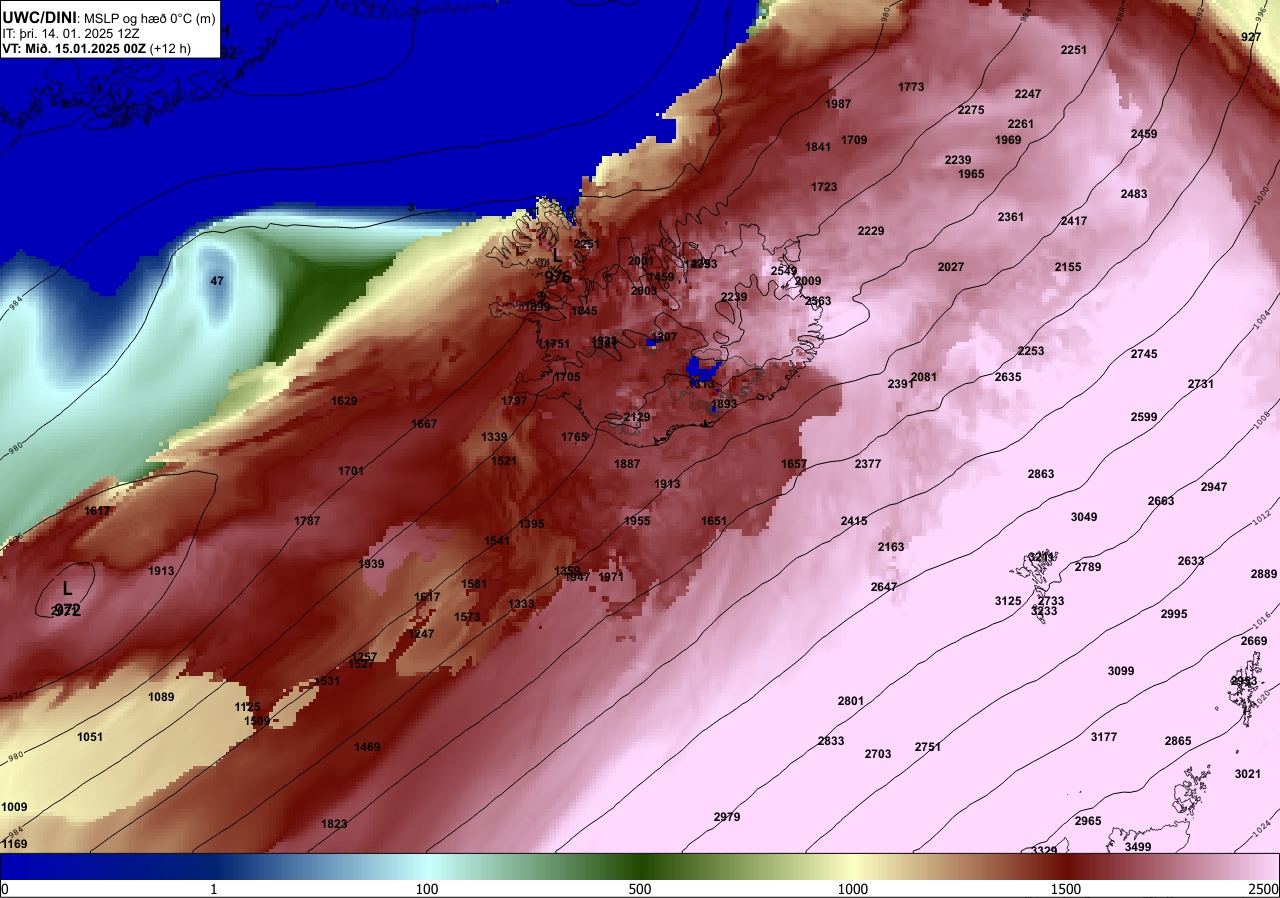The height and width of the screenshot is (898, 1280).
Task: Click the UWC/DINI title text
Action: pyautogui.click(x=39, y=17)
